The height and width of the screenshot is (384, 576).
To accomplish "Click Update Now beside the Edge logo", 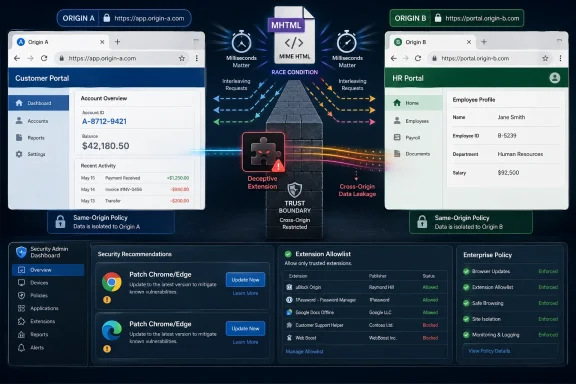I will coord(245,329).
